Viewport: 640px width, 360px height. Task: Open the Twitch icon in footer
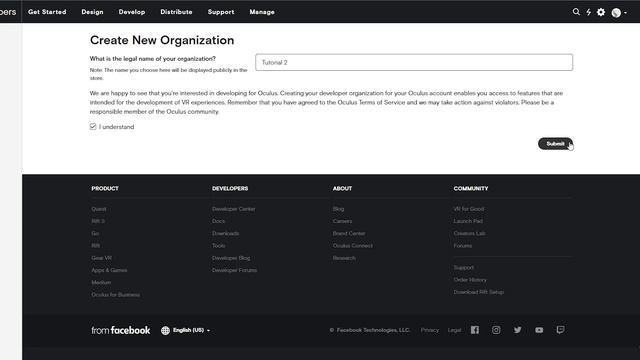(560, 330)
